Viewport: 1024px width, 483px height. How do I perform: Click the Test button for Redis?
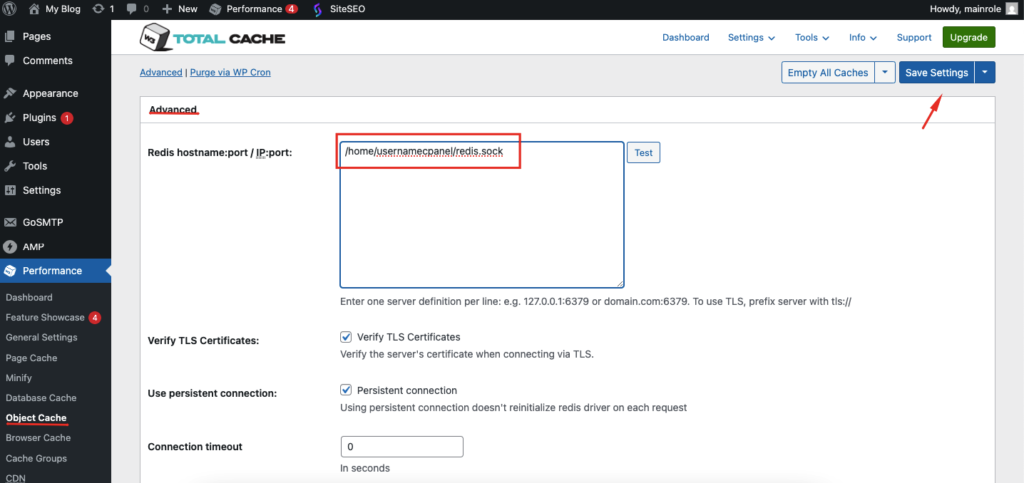[x=643, y=153]
